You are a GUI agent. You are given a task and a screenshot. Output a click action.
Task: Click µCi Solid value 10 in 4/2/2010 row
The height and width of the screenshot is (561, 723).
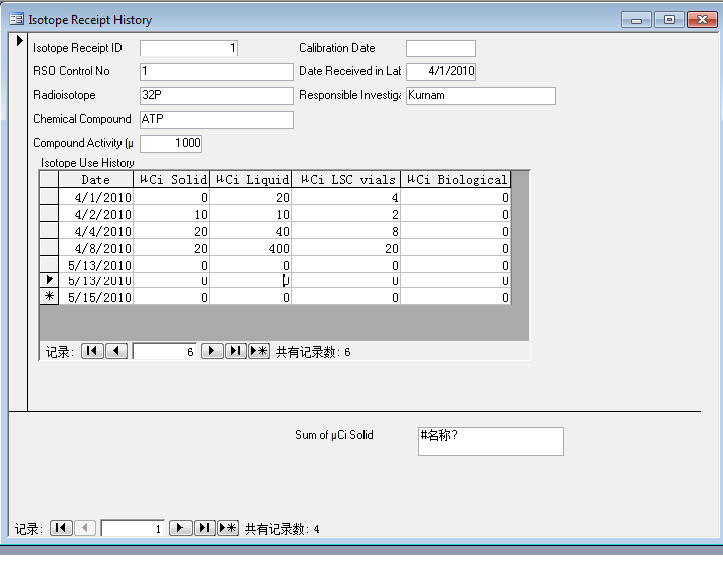tap(172, 214)
